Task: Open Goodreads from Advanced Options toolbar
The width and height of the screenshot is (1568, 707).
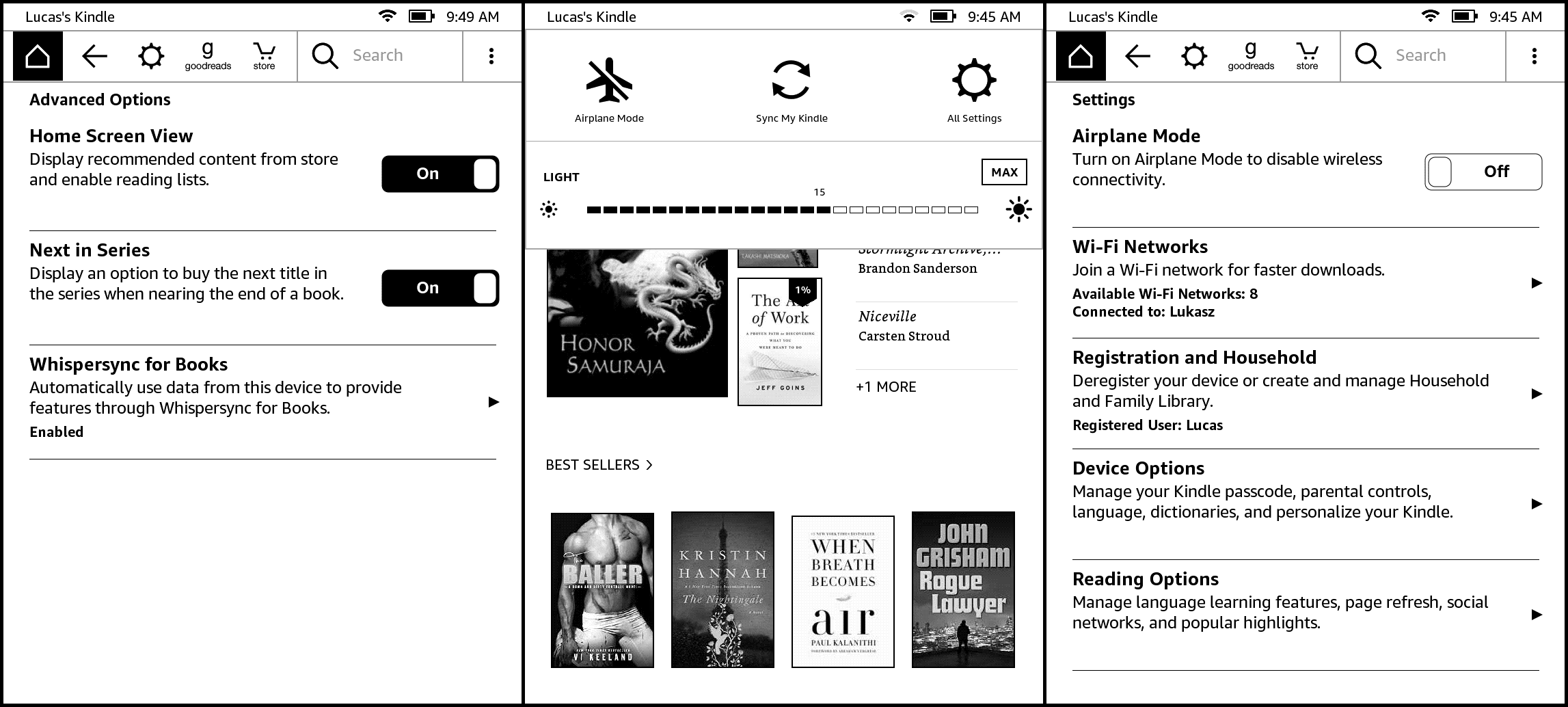Action: click(208, 56)
